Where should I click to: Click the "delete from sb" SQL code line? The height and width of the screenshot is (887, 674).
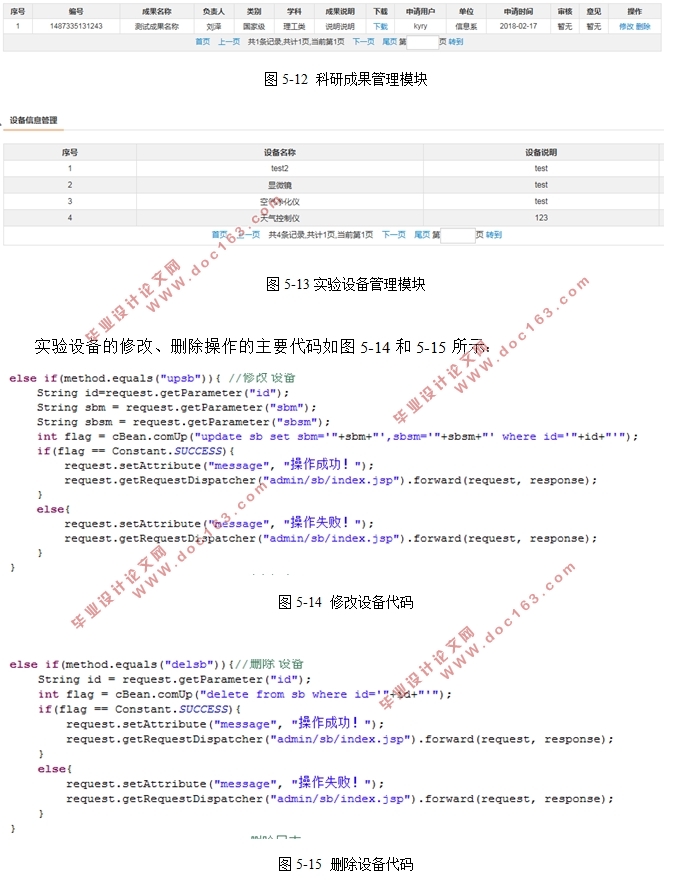244,694
